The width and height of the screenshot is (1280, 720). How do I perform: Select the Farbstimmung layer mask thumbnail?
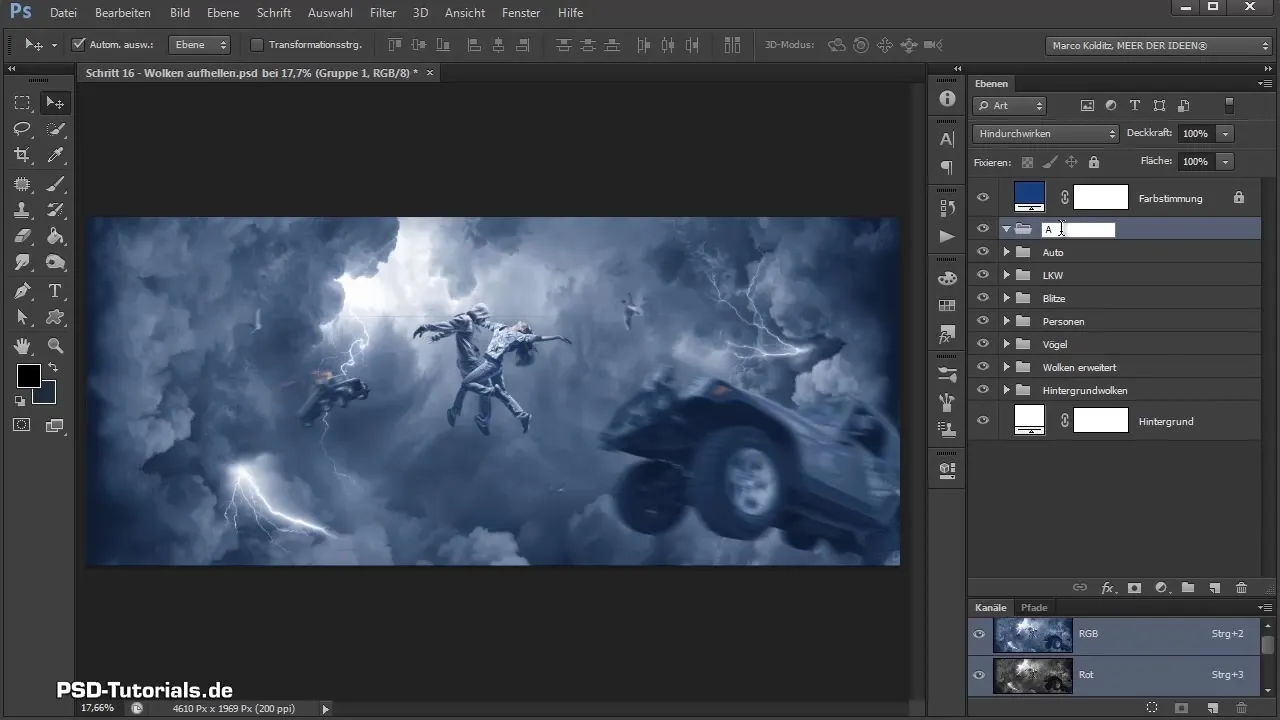(x=1101, y=197)
